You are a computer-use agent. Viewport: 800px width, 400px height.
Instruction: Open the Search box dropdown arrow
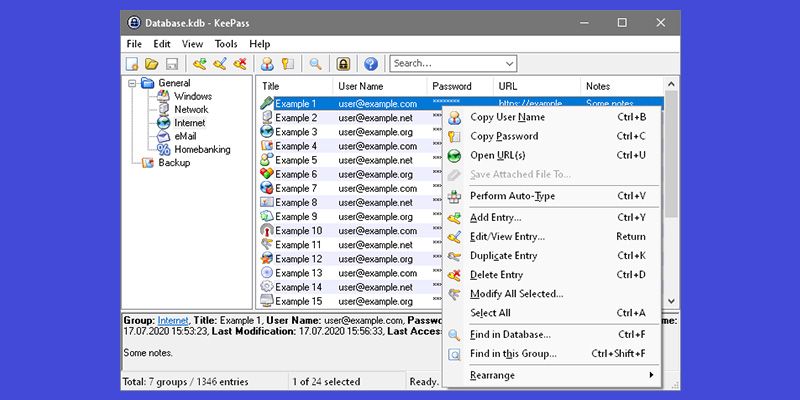click(510, 64)
